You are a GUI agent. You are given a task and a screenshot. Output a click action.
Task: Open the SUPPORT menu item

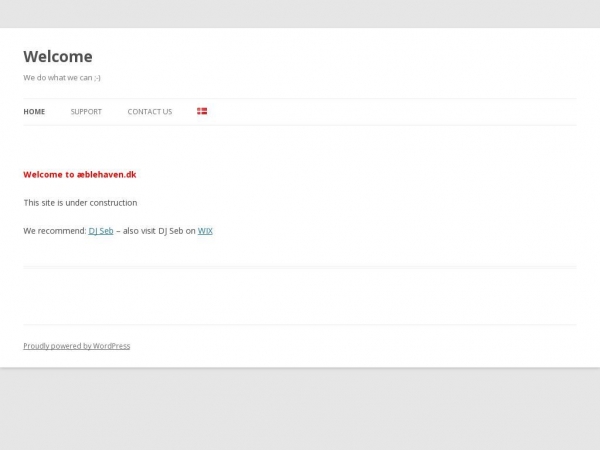[x=86, y=112]
